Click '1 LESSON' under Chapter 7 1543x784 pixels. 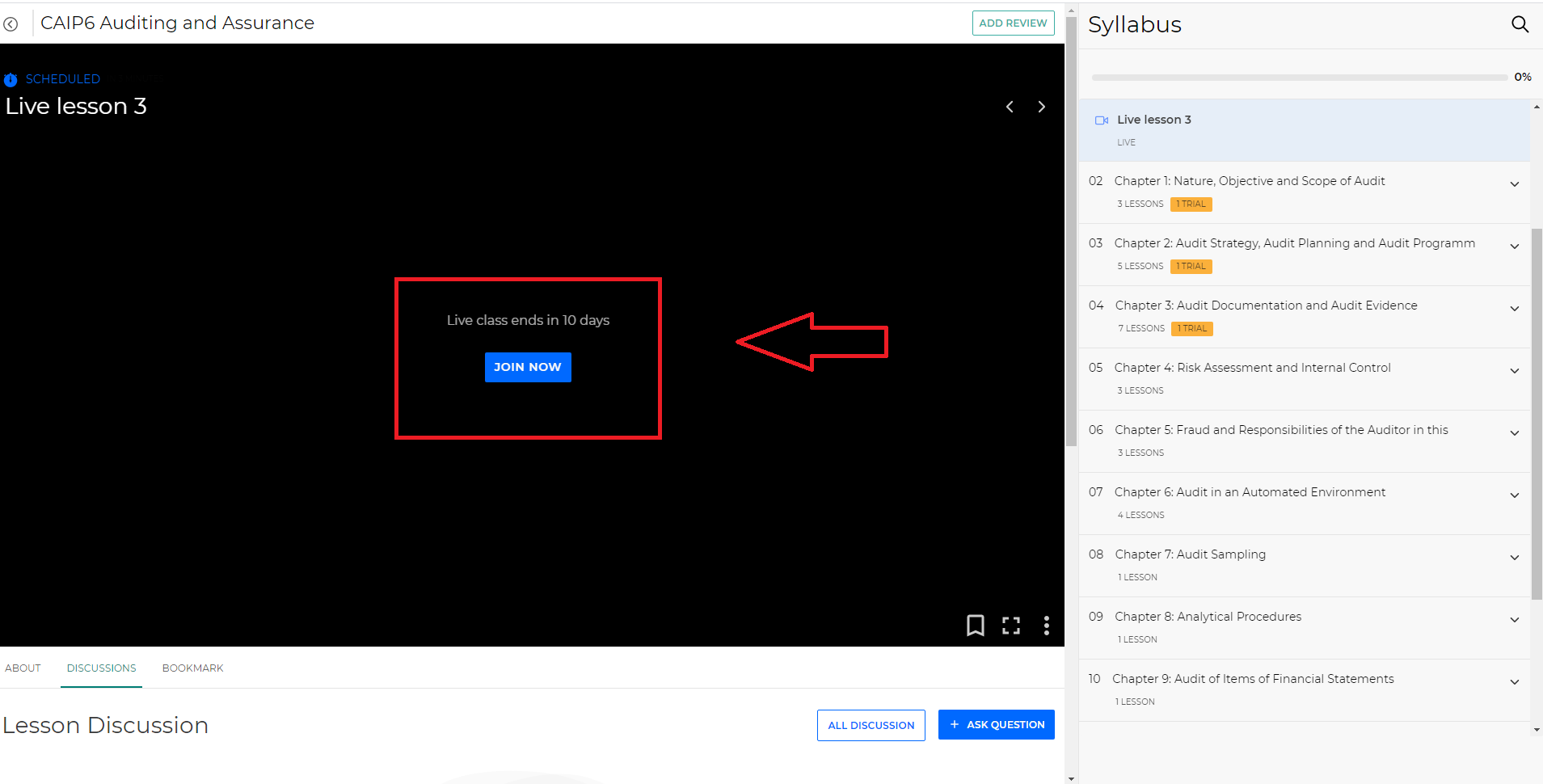tap(1137, 578)
